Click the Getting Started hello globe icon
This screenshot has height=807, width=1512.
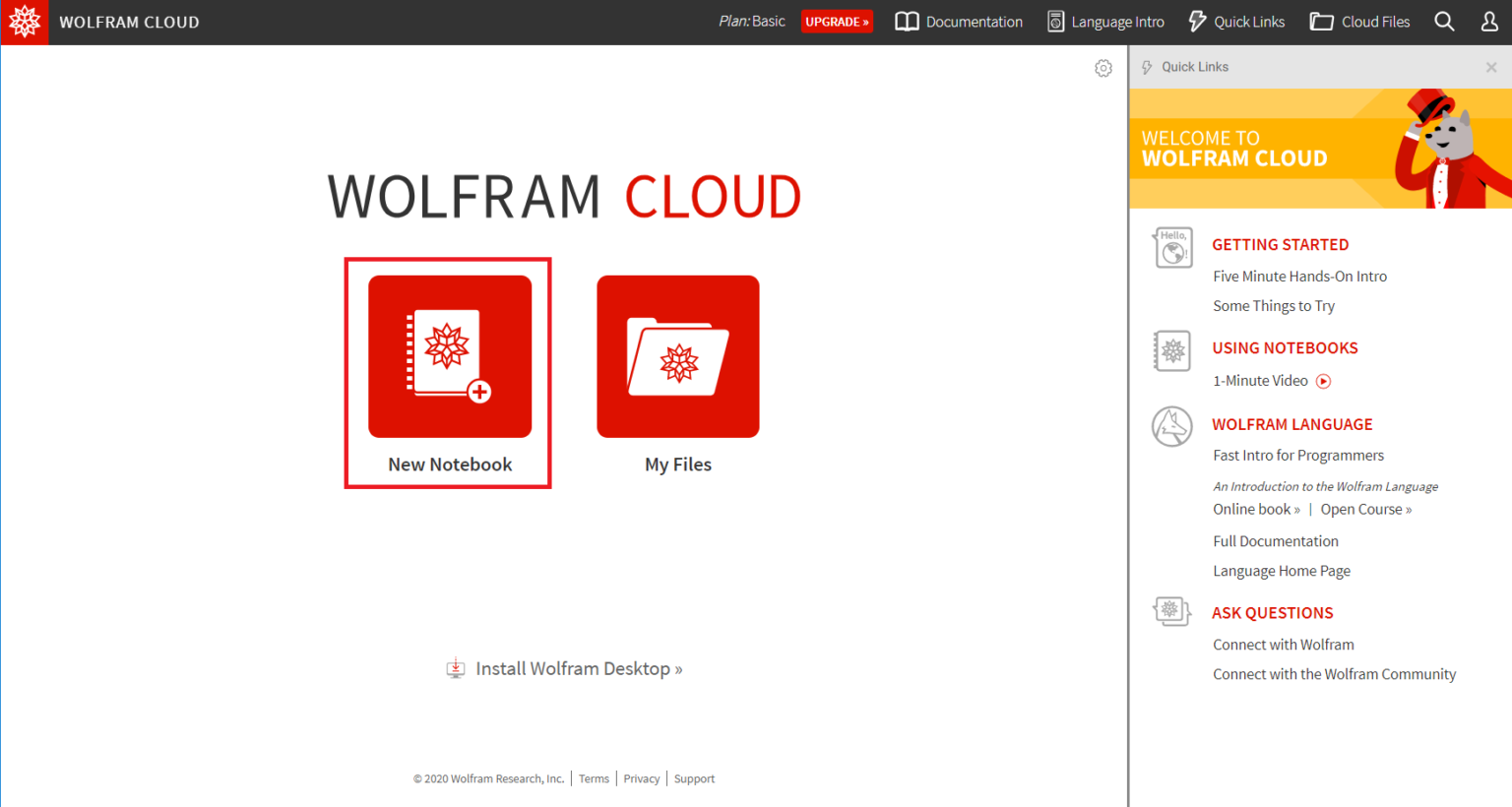1172,248
